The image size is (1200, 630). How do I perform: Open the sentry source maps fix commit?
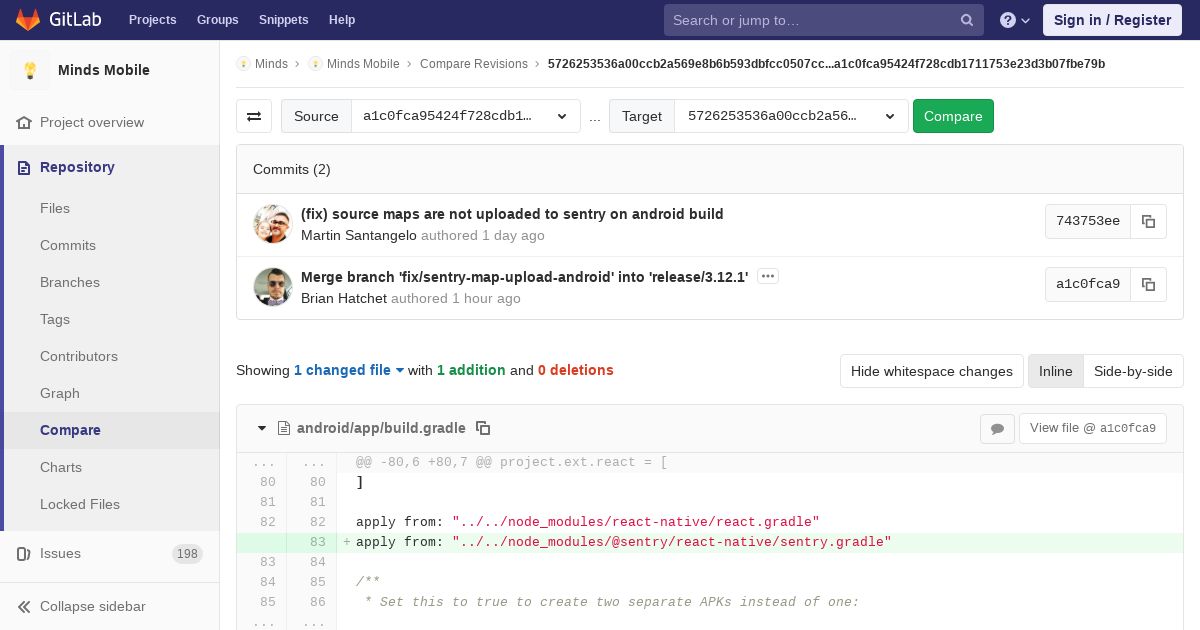tap(512, 214)
